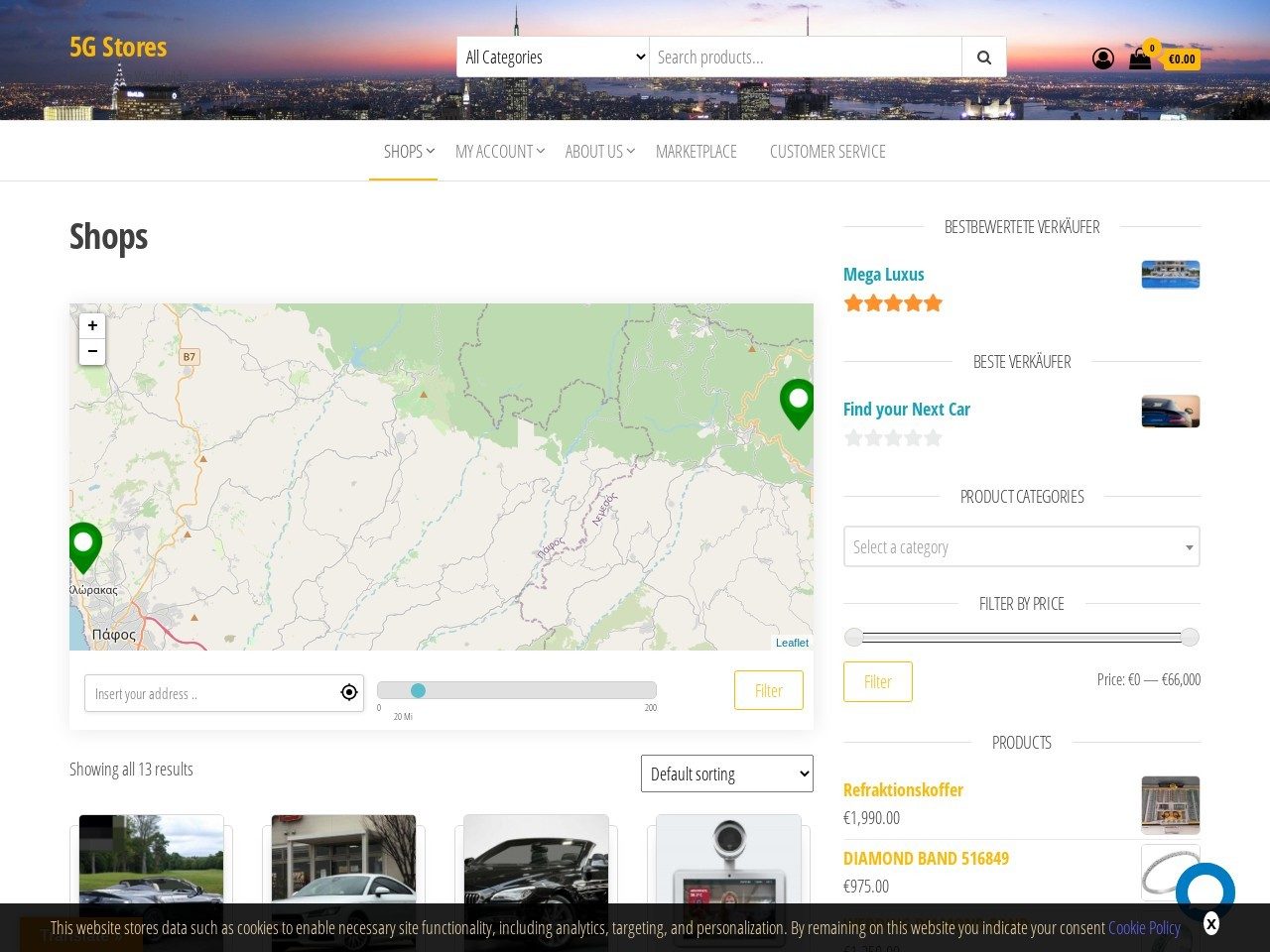Image resolution: width=1270 pixels, height=952 pixels.
Task: Open the Default sorting dropdown
Action: click(727, 773)
